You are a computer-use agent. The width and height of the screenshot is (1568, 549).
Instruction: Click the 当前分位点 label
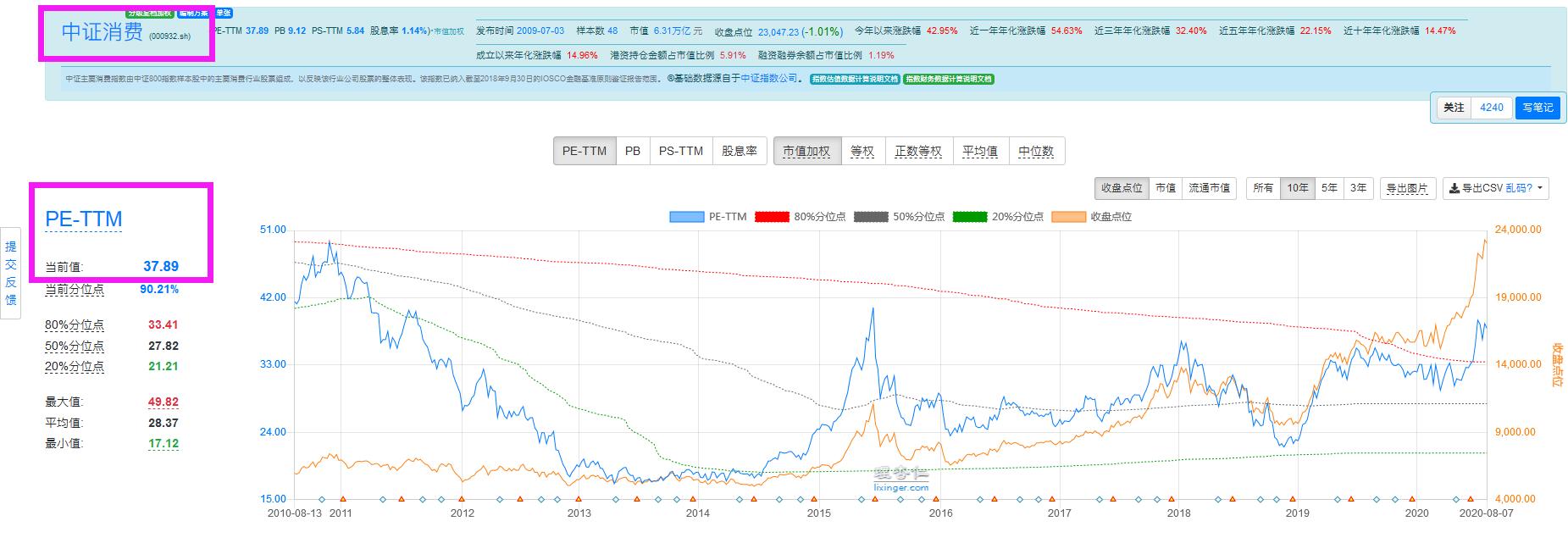click(x=75, y=290)
